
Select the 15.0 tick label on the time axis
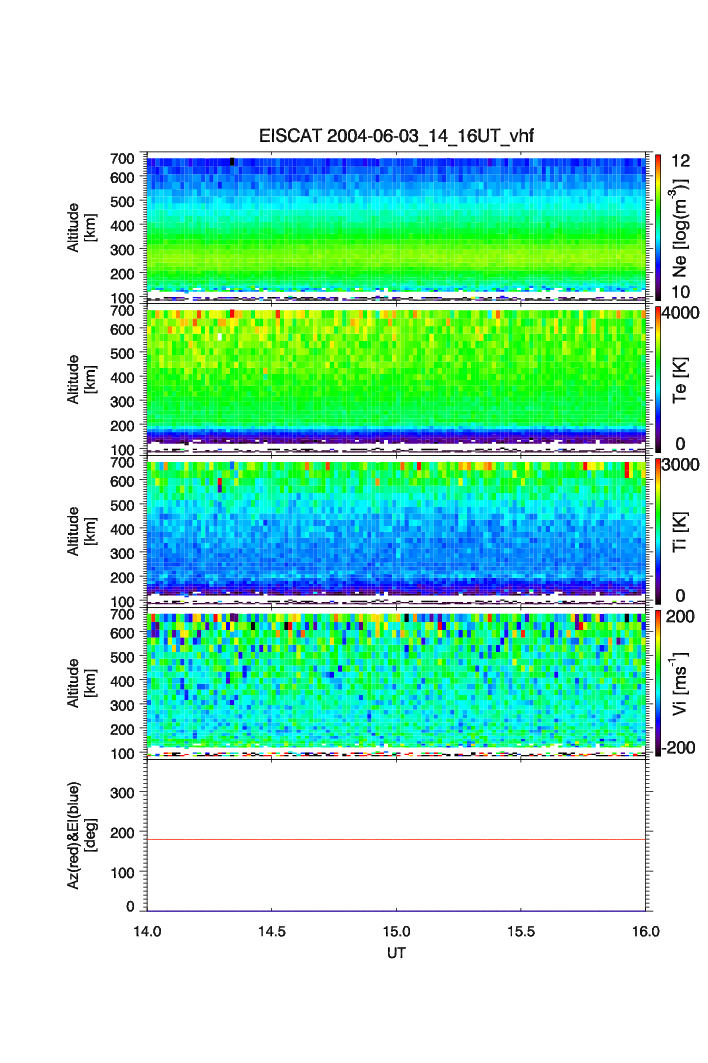pyautogui.click(x=397, y=931)
